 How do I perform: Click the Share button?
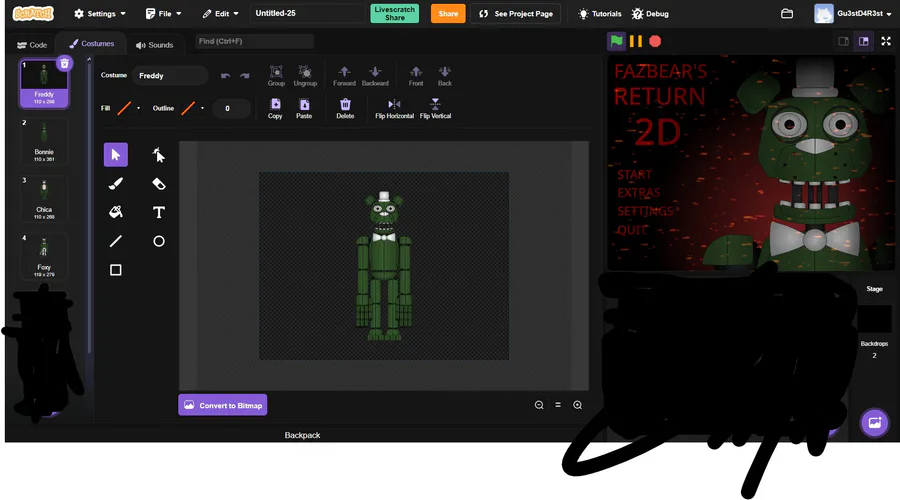[x=448, y=13]
